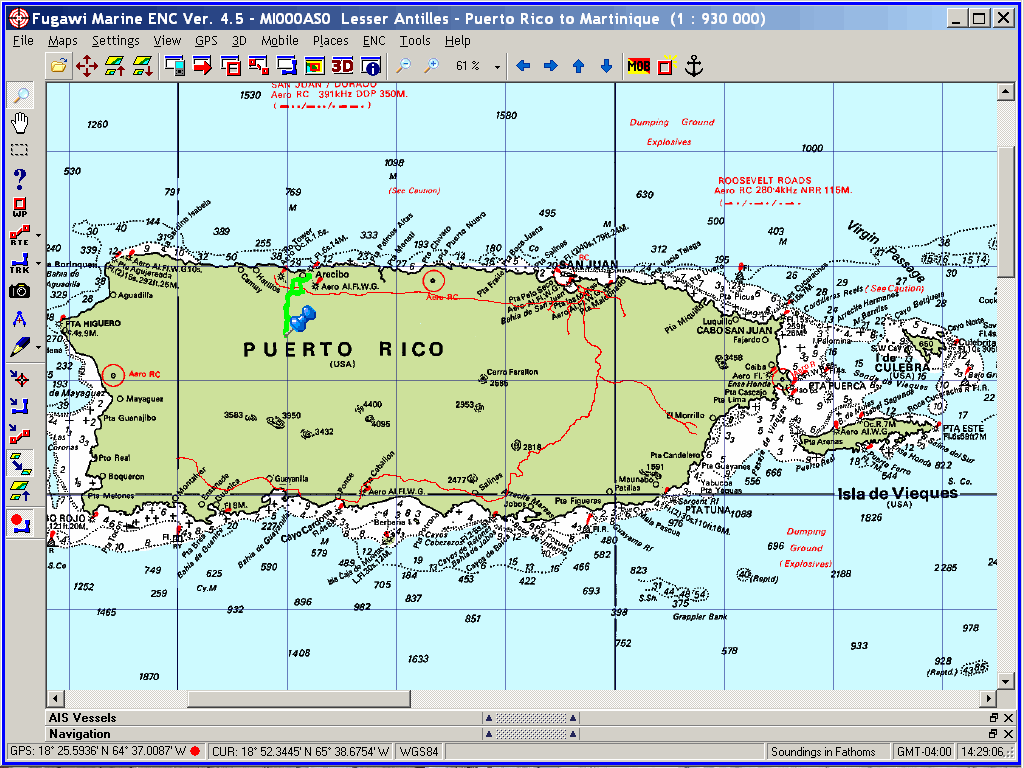Select the TRK track tool
Image resolution: width=1024 pixels, height=768 pixels.
(x=20, y=263)
